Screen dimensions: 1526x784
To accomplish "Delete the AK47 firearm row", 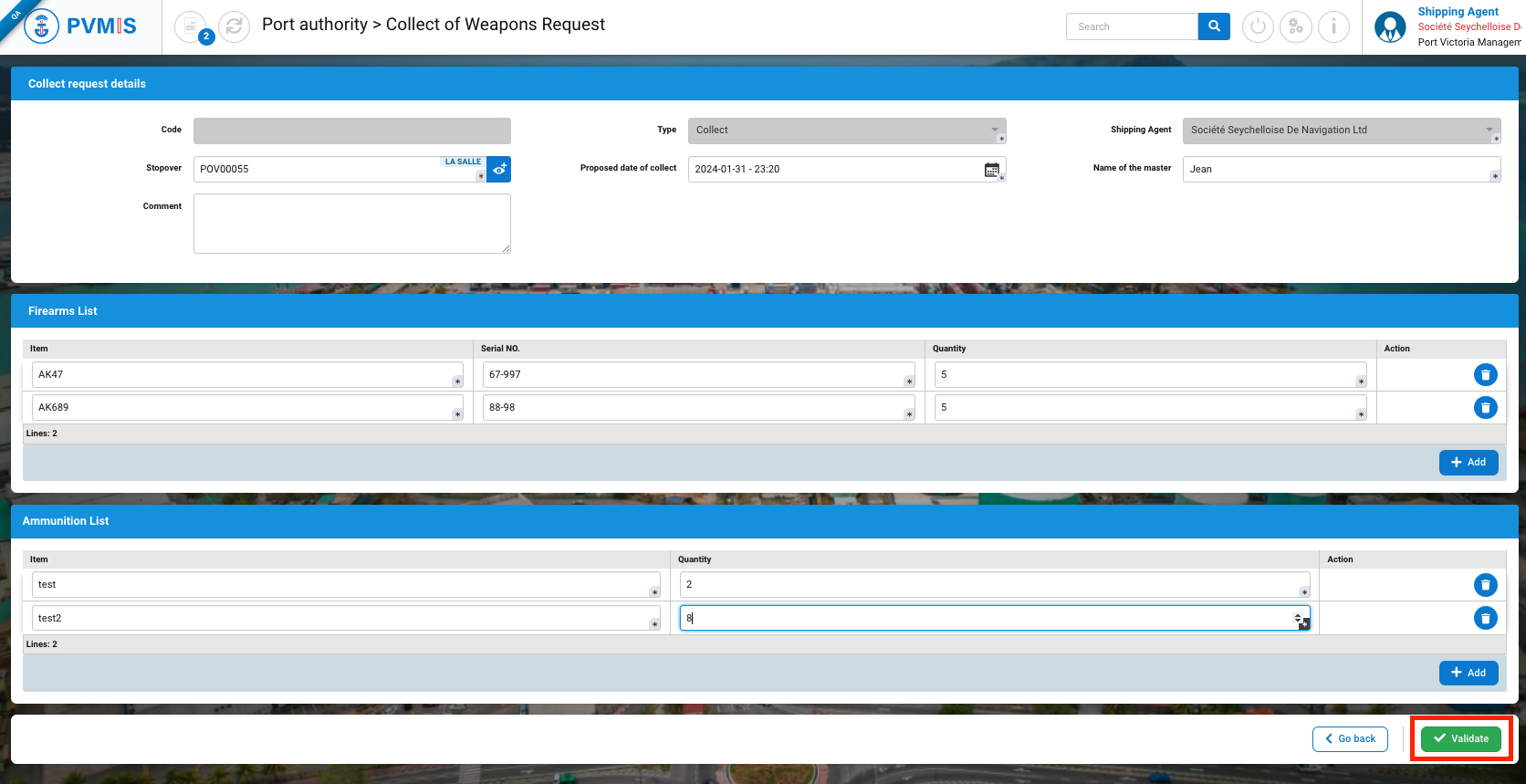I will pyautogui.click(x=1485, y=374).
